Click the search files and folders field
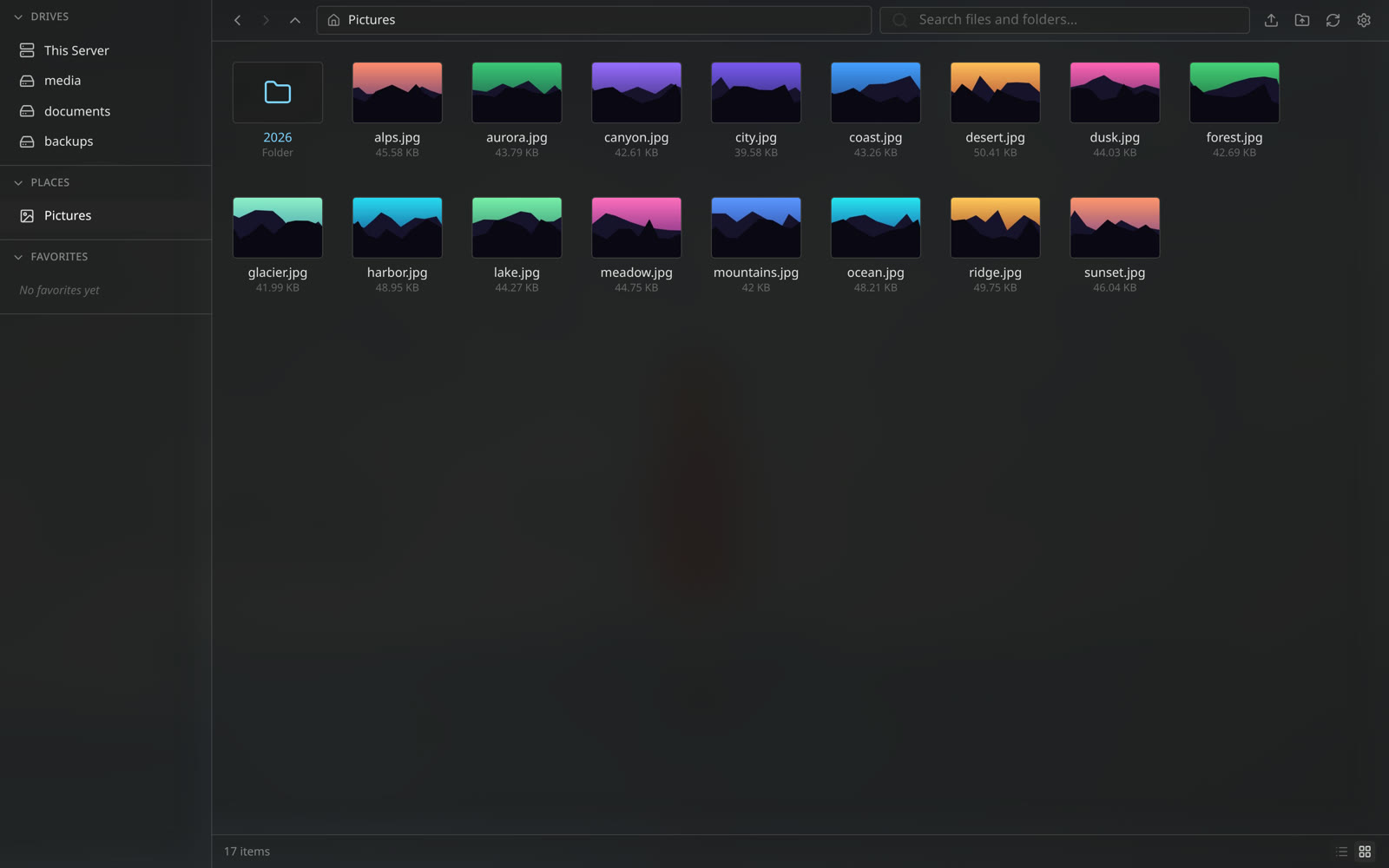Image resolution: width=1389 pixels, height=868 pixels. [1064, 20]
